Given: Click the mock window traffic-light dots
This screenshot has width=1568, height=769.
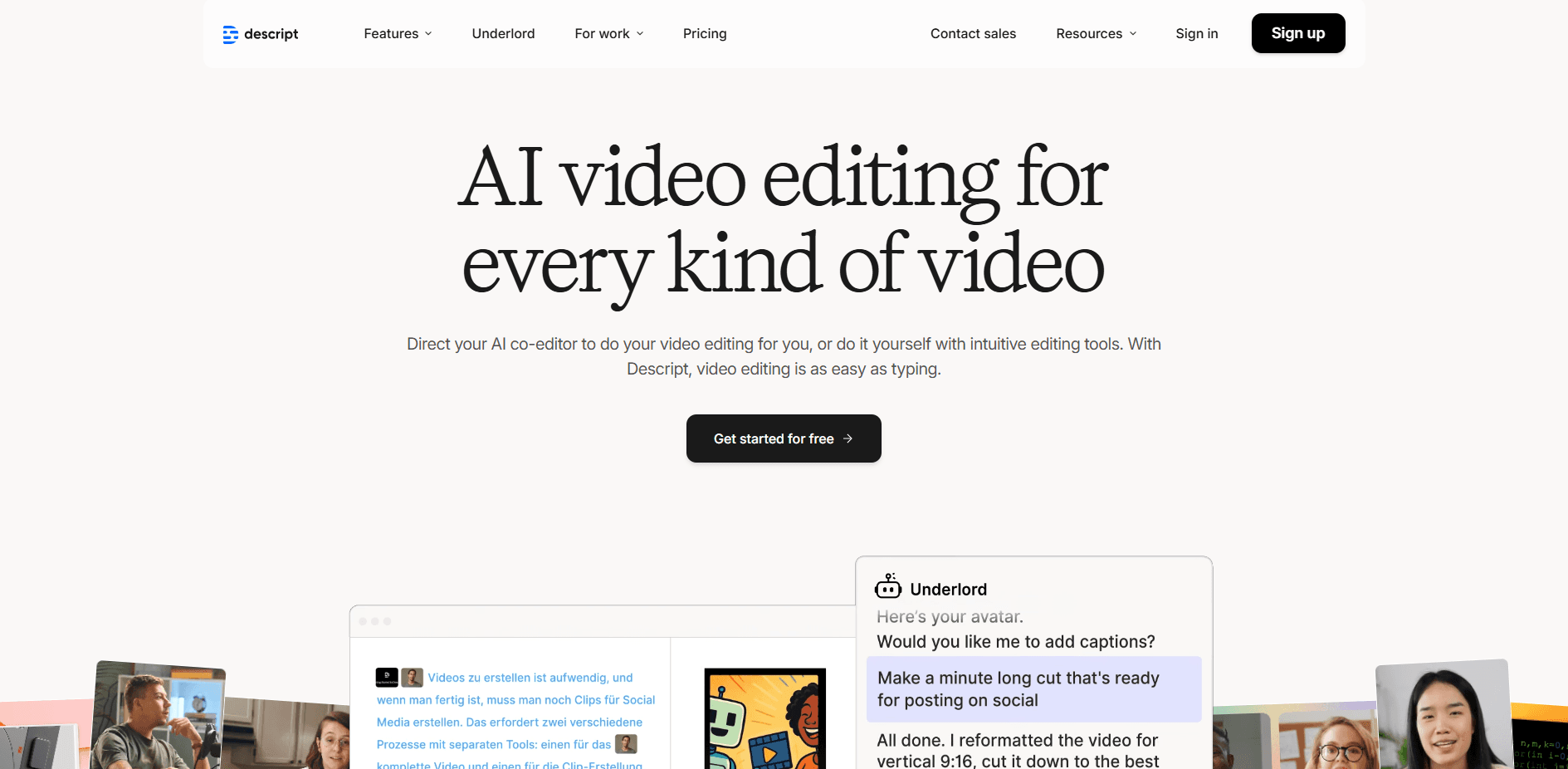Looking at the screenshot, I should 375,621.
